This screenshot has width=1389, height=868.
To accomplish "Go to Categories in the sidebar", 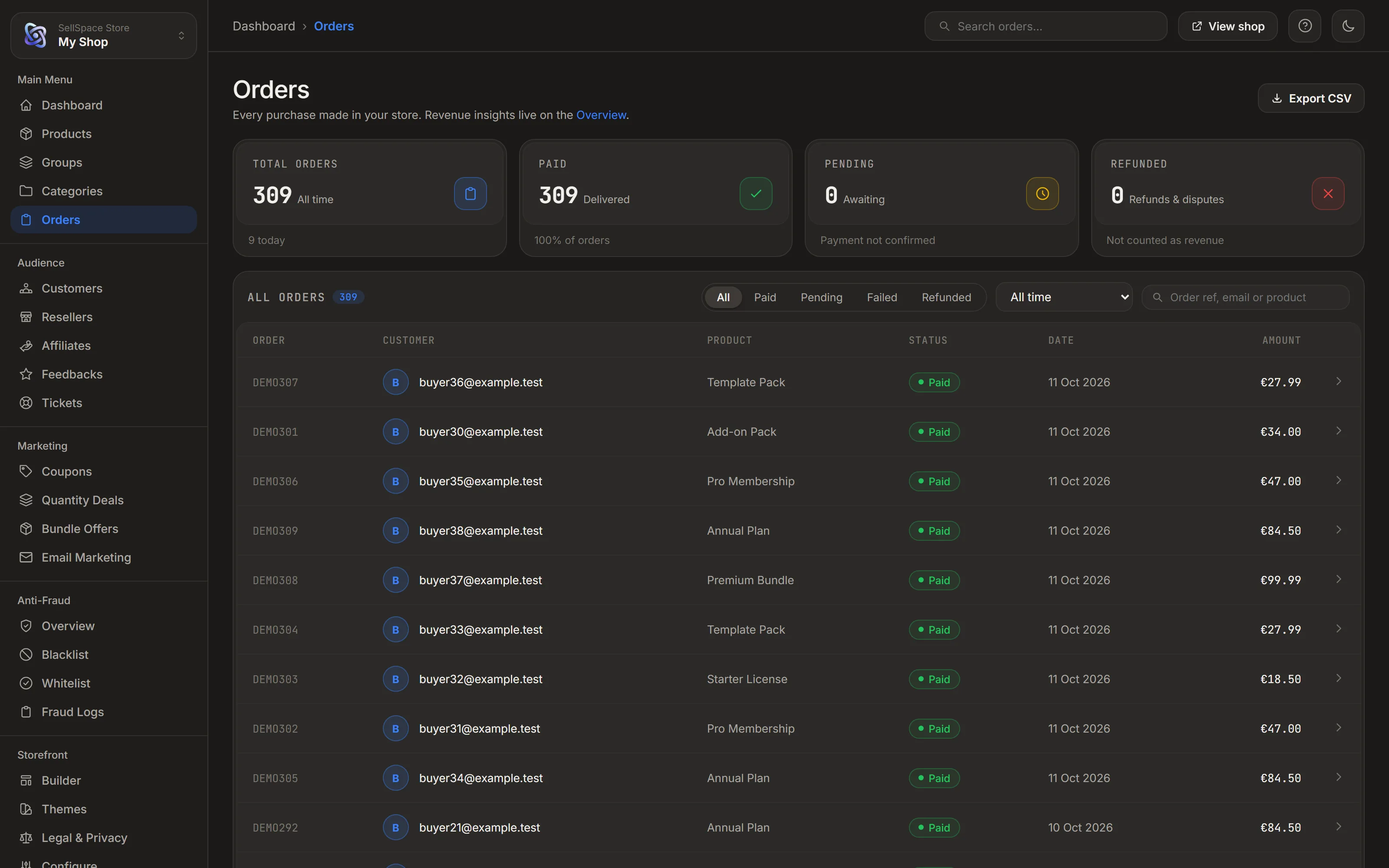I will [x=103, y=191].
